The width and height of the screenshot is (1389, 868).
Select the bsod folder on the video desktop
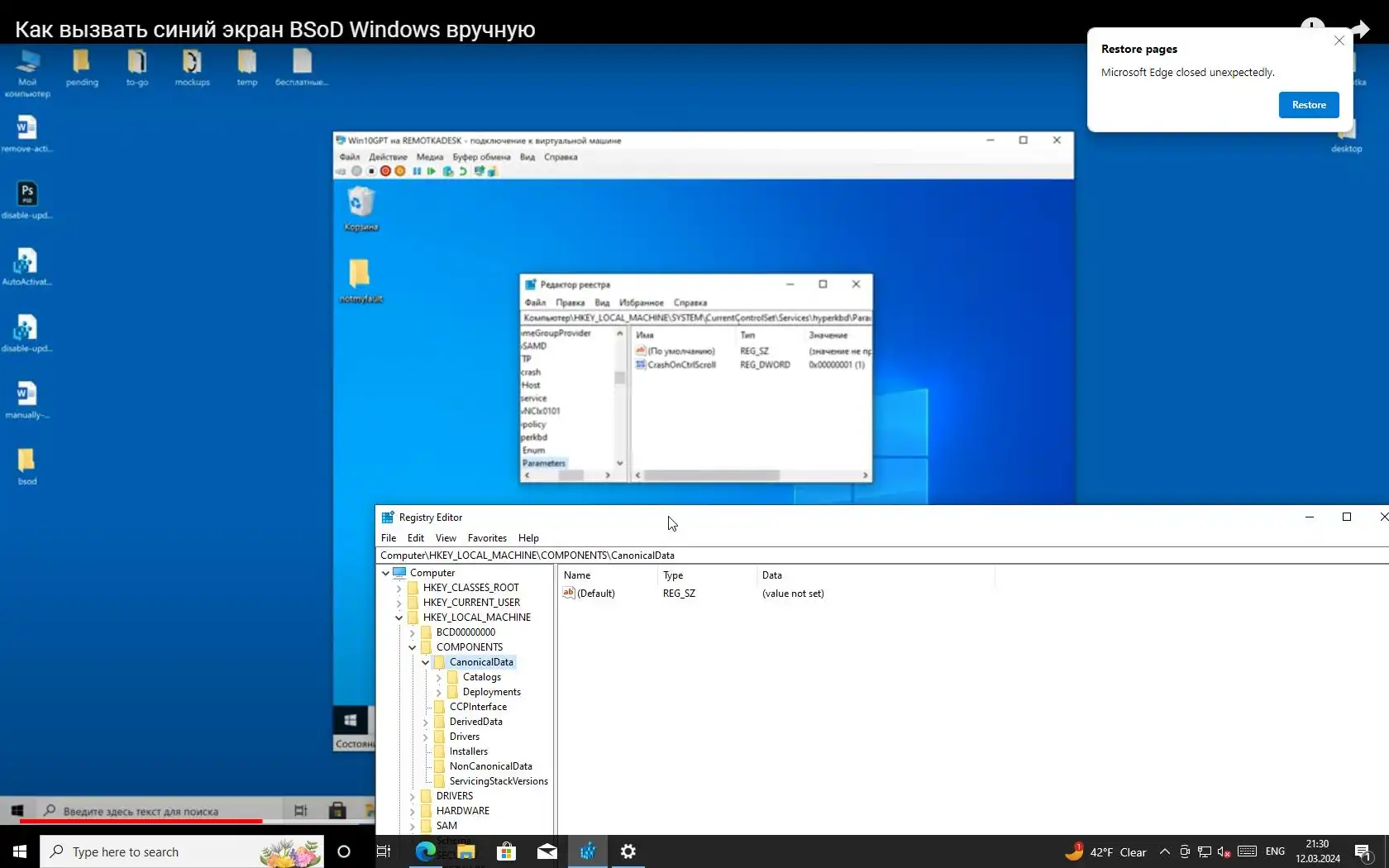pos(26,466)
